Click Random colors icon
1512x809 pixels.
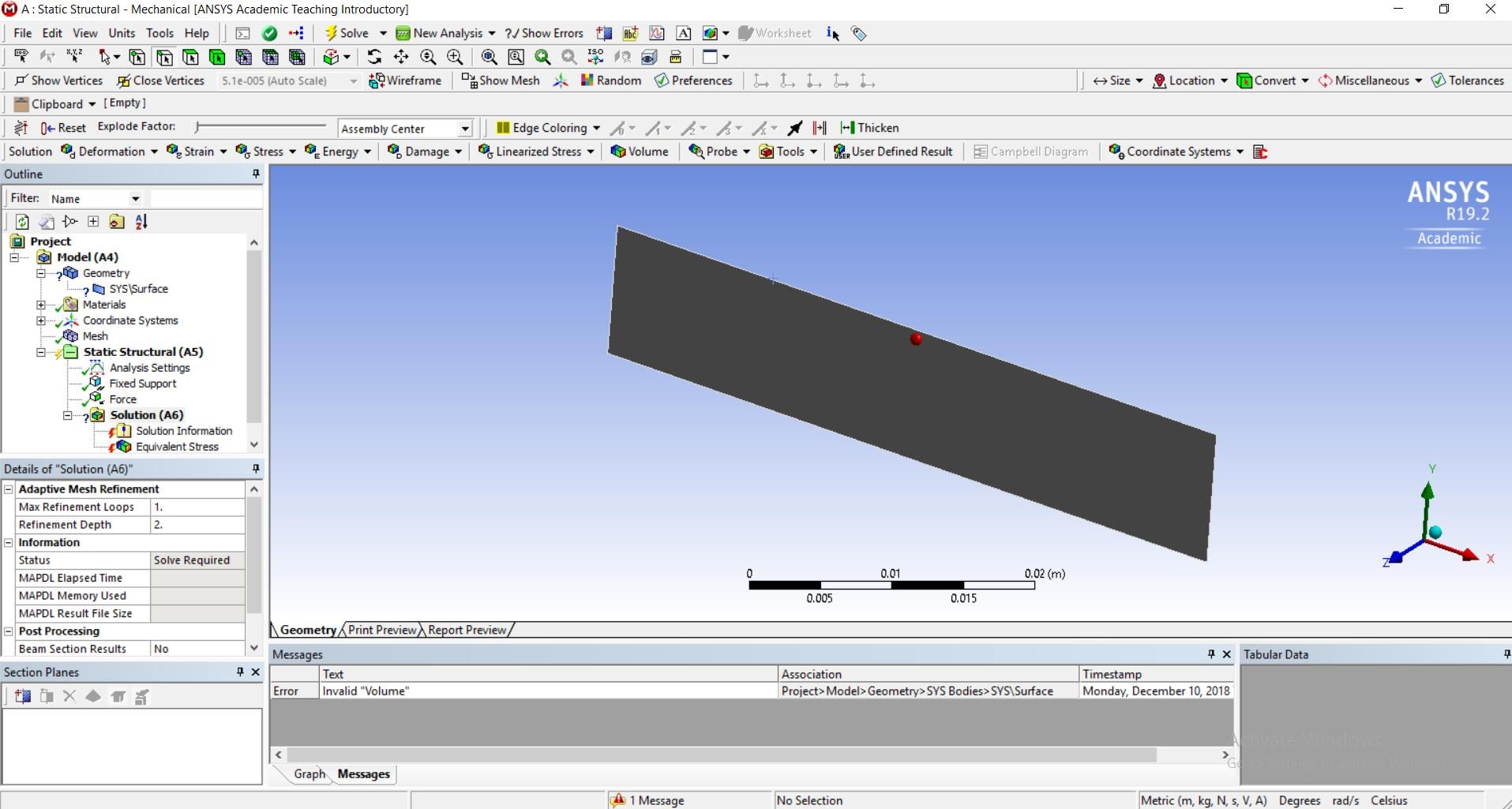click(610, 81)
